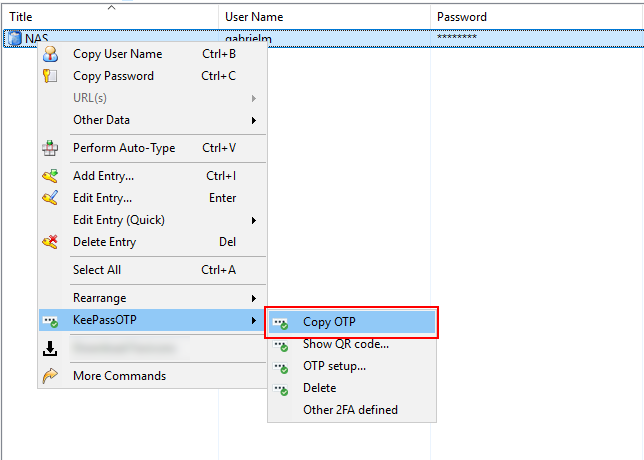Viewport: 644px width, 460px height.
Task: Choose Copy OTP from the submenu
Action: click(329, 322)
